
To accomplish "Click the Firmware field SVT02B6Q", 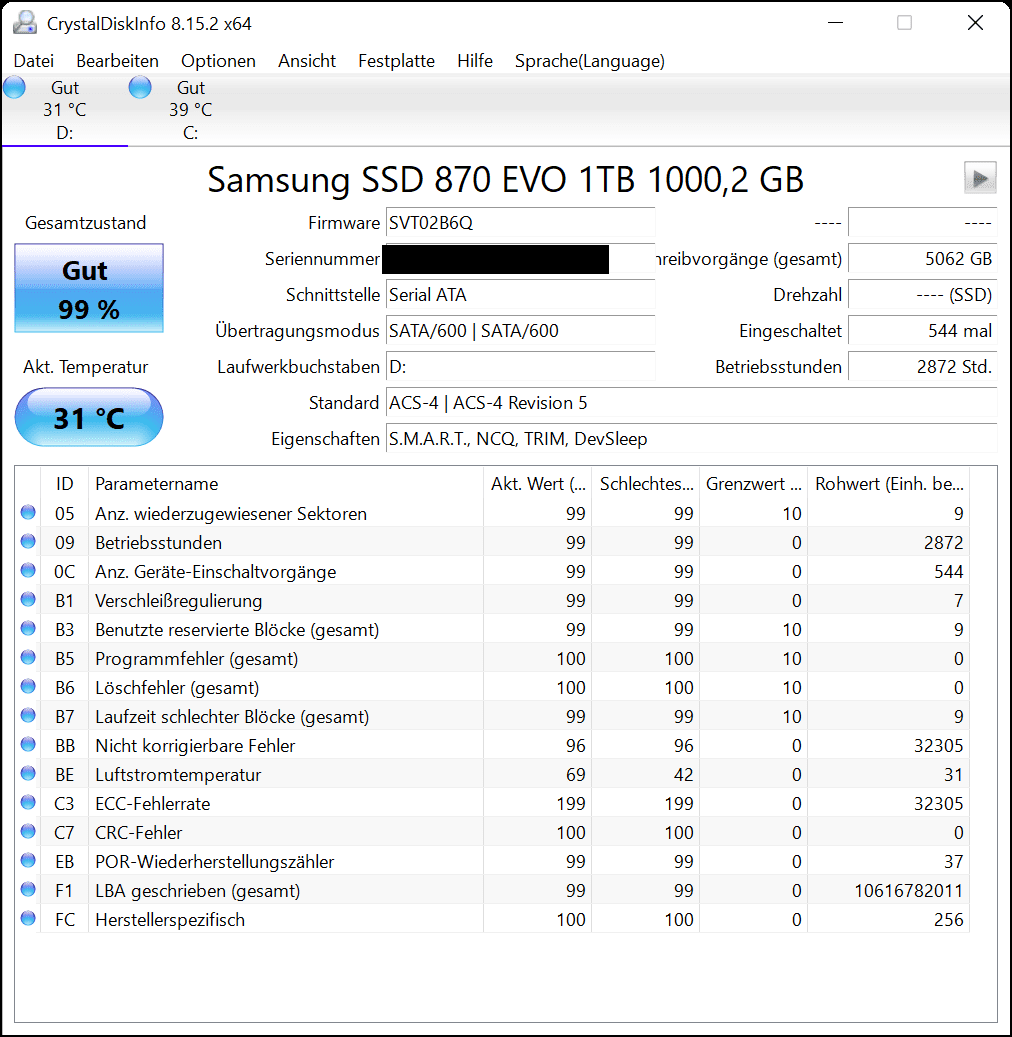I will [521, 223].
